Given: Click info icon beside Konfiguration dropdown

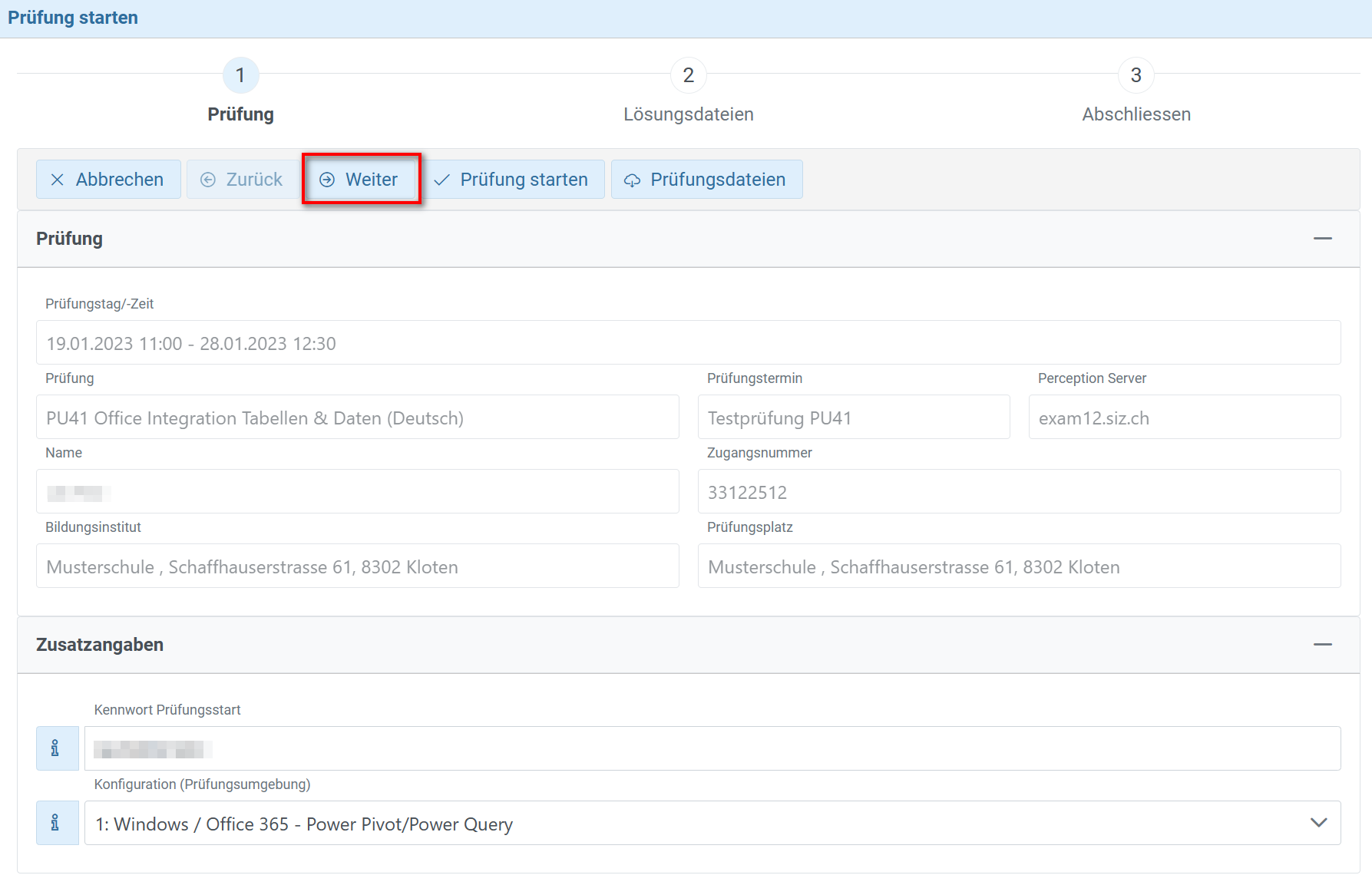Looking at the screenshot, I should 58,823.
